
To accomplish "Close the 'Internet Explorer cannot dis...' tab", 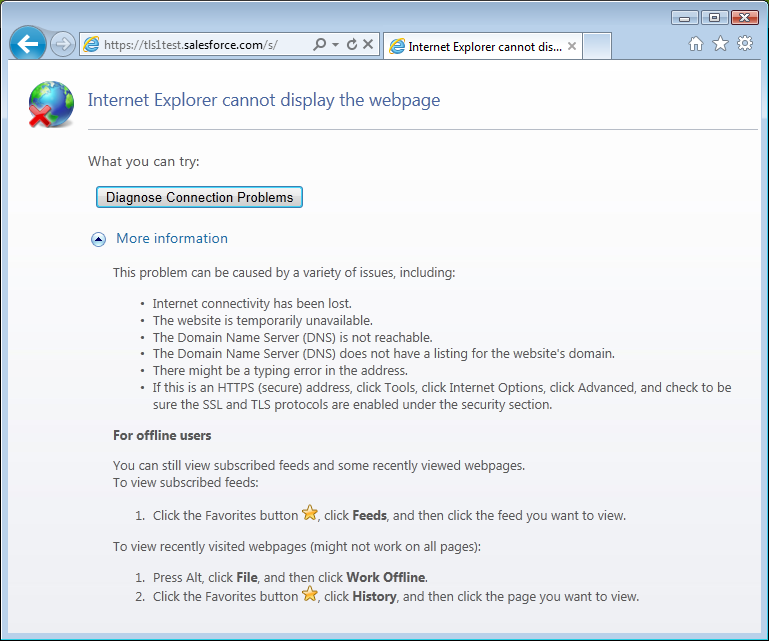I will [571, 46].
